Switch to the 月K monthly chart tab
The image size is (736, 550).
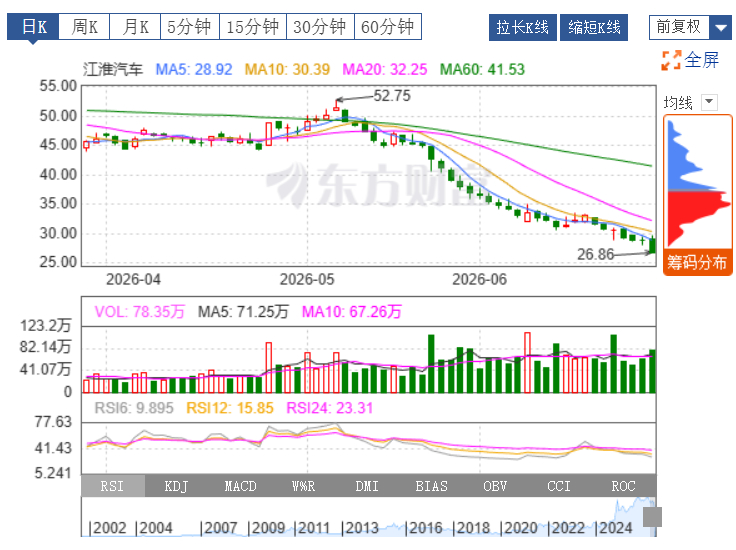pyautogui.click(x=135, y=27)
